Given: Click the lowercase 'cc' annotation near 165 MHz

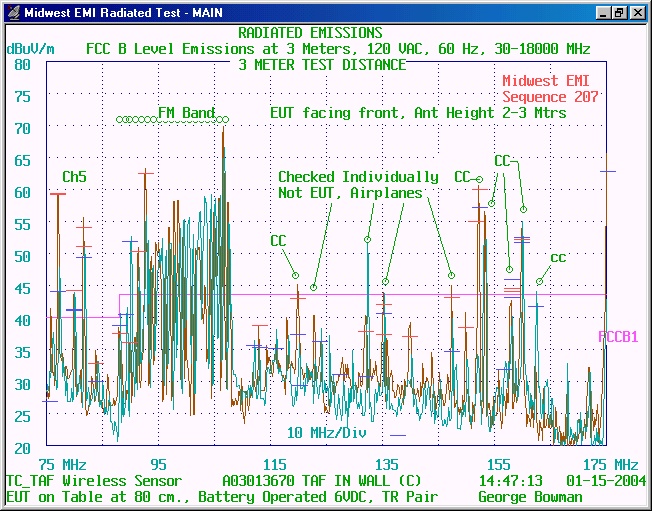Looking at the screenshot, I should pyautogui.click(x=558, y=258).
